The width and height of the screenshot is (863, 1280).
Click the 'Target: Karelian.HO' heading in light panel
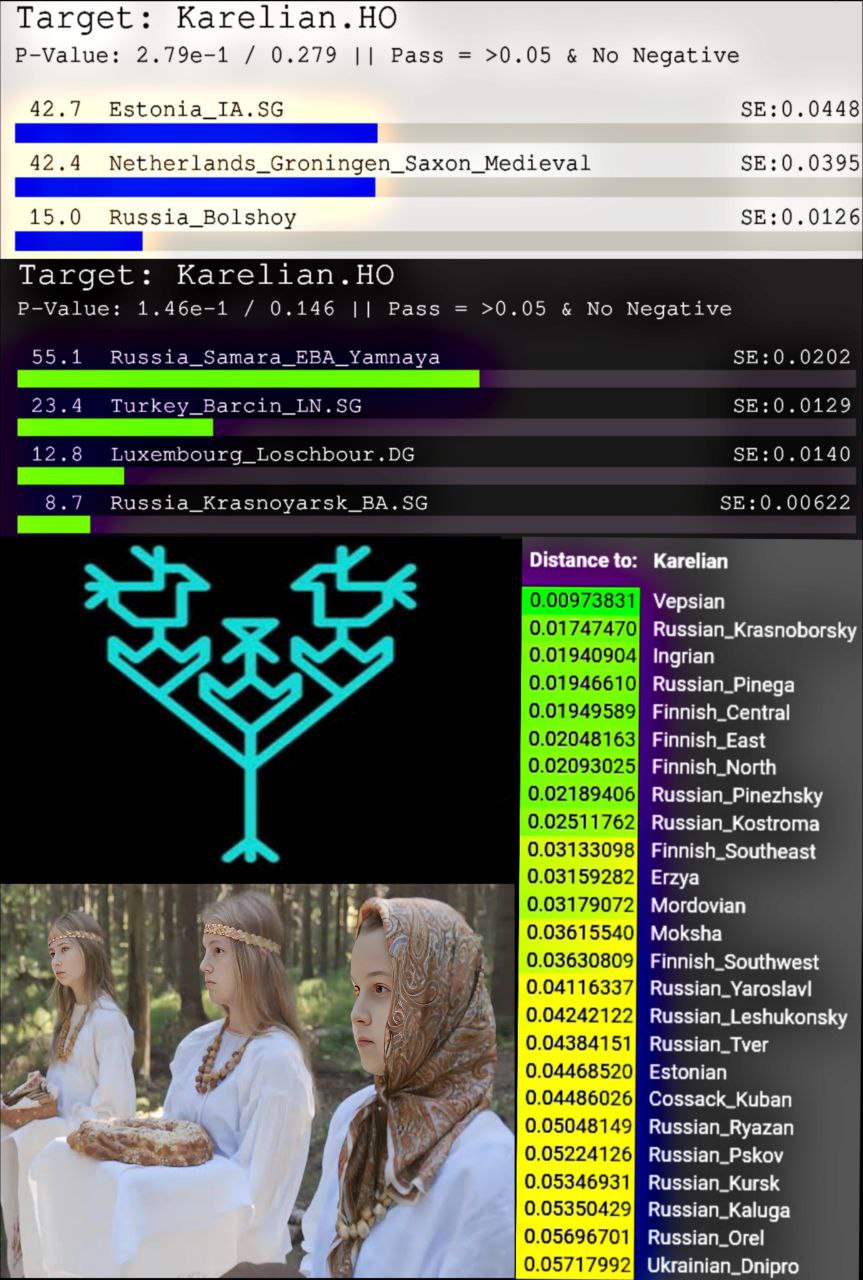(x=207, y=18)
